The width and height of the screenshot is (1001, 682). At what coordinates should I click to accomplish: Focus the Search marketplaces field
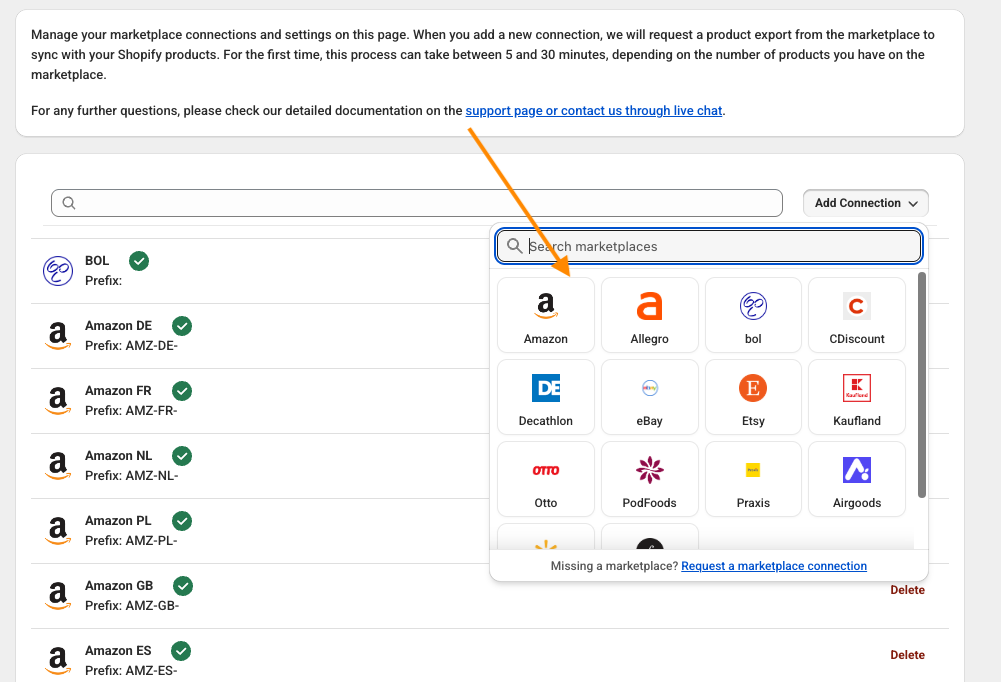tap(709, 246)
